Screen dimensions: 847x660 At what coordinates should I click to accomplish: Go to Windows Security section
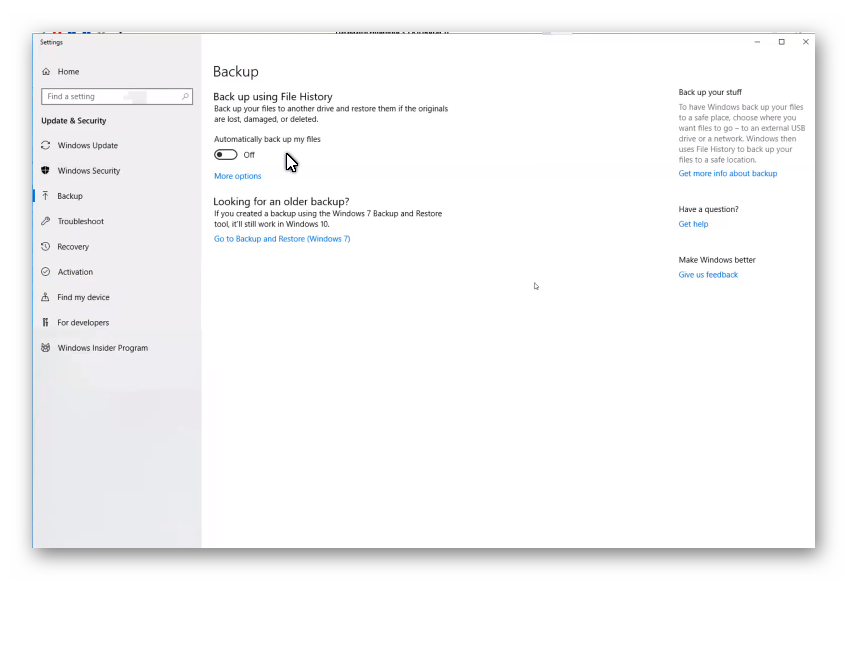pyautogui.click(x=89, y=171)
